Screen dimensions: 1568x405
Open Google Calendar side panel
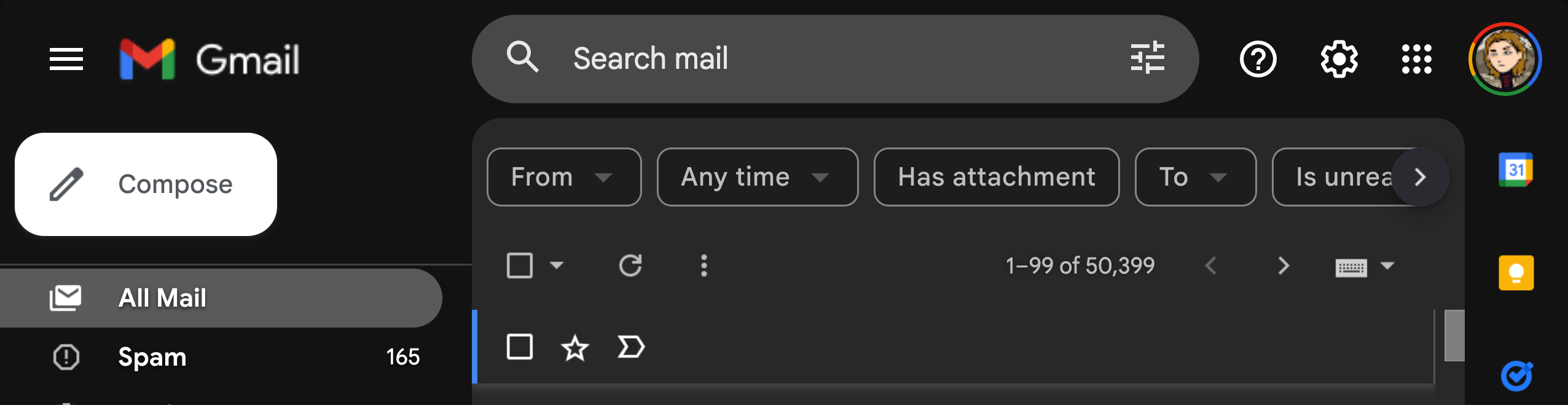[x=1515, y=170]
